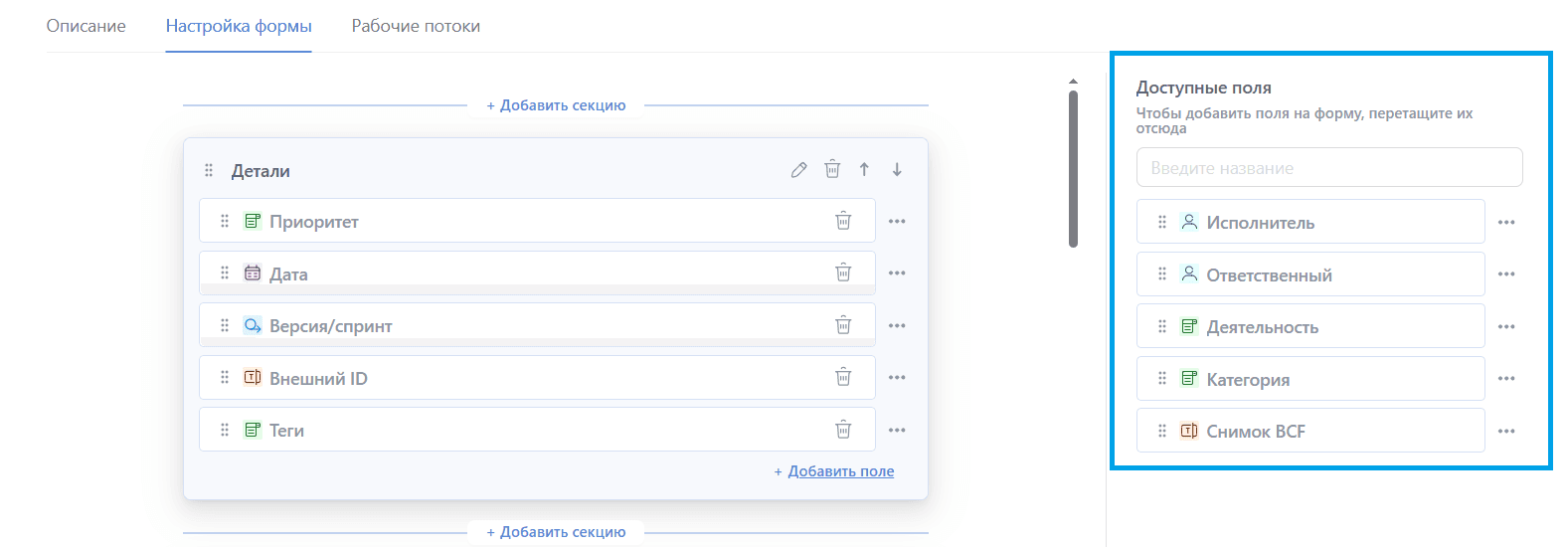
Task: Focus the Введите название search field
Action: point(1328,168)
